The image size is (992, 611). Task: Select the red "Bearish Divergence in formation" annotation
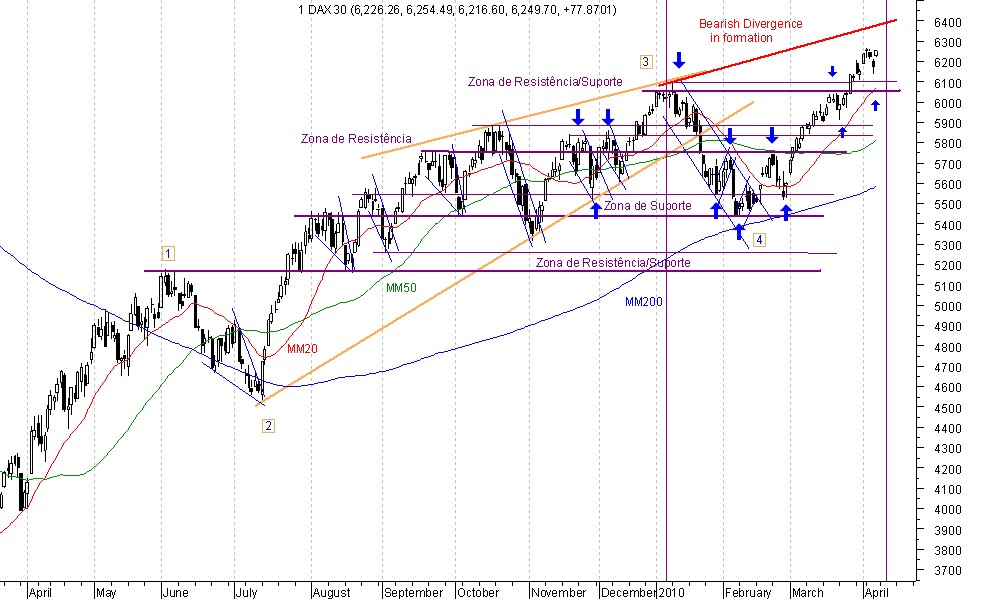(x=750, y=31)
